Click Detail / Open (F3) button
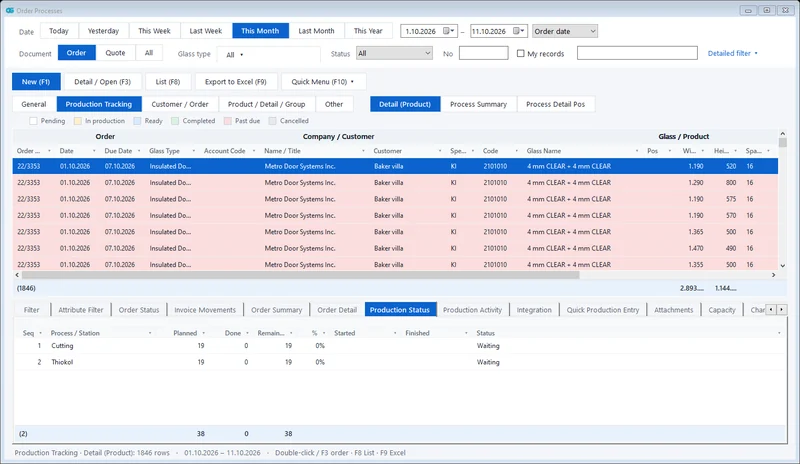This screenshot has width=800, height=464. [103, 82]
